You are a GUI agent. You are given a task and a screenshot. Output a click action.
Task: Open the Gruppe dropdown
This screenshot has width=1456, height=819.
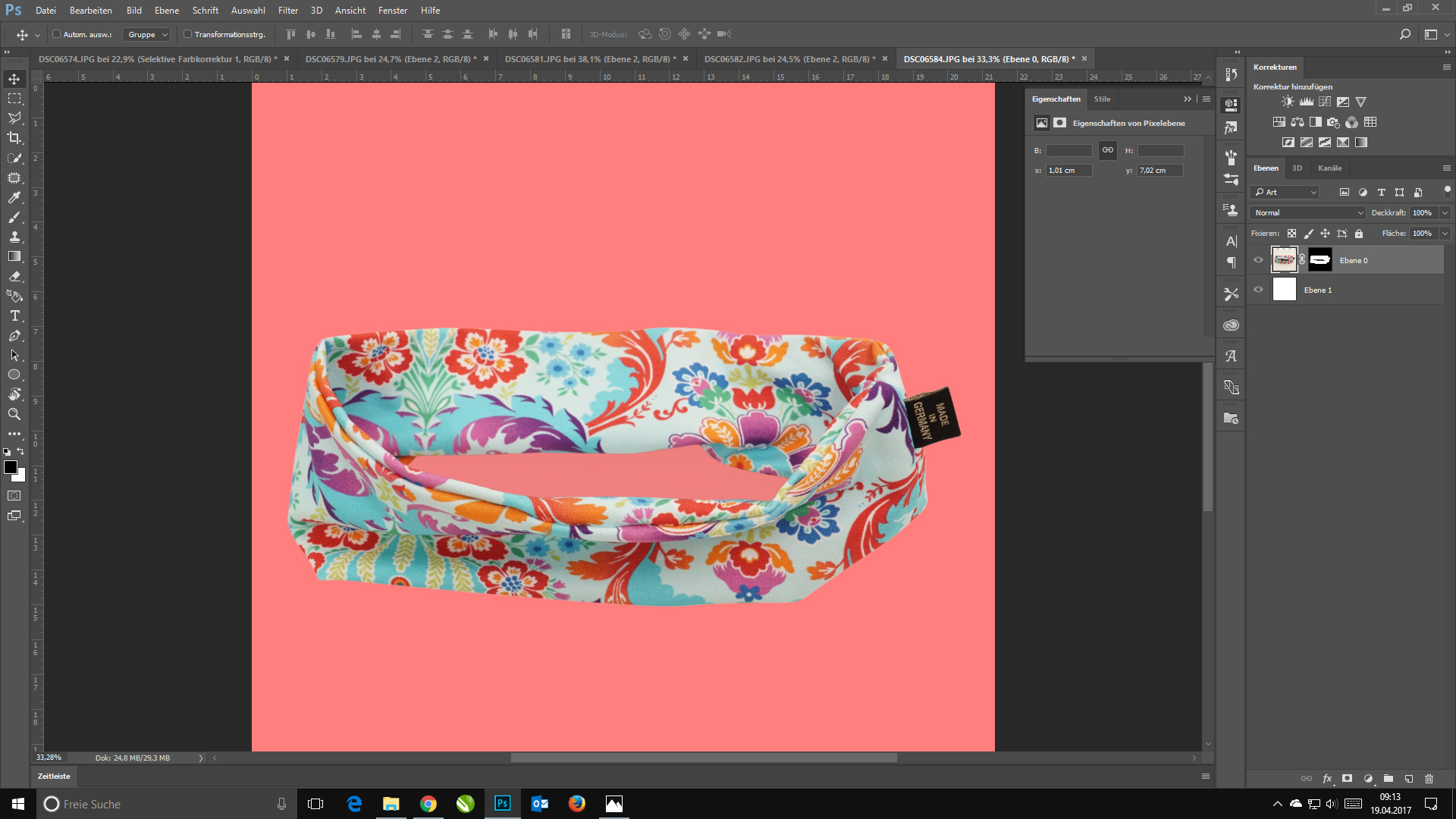click(x=147, y=35)
